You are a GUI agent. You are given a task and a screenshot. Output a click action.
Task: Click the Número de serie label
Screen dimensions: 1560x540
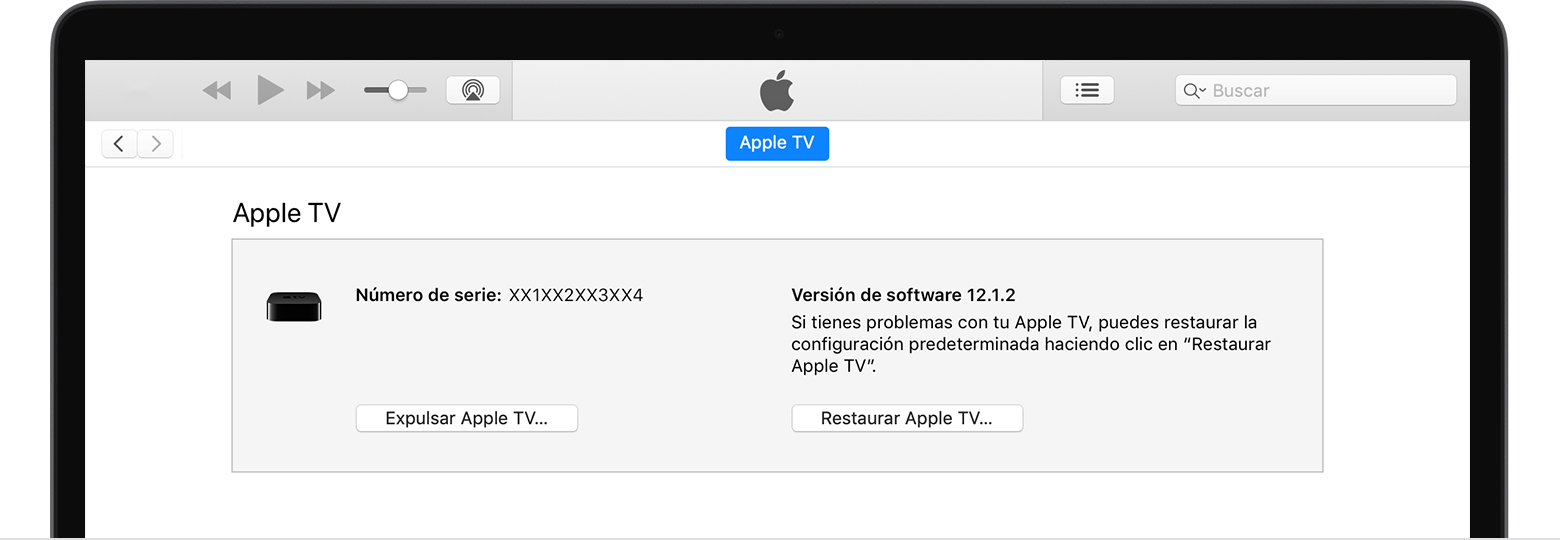[428, 296]
